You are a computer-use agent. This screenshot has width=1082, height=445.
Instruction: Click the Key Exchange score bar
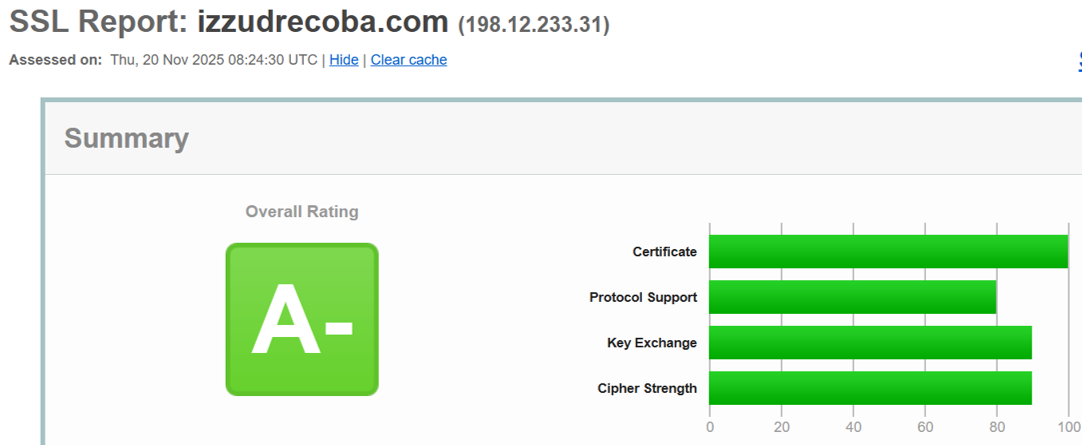[x=870, y=343]
